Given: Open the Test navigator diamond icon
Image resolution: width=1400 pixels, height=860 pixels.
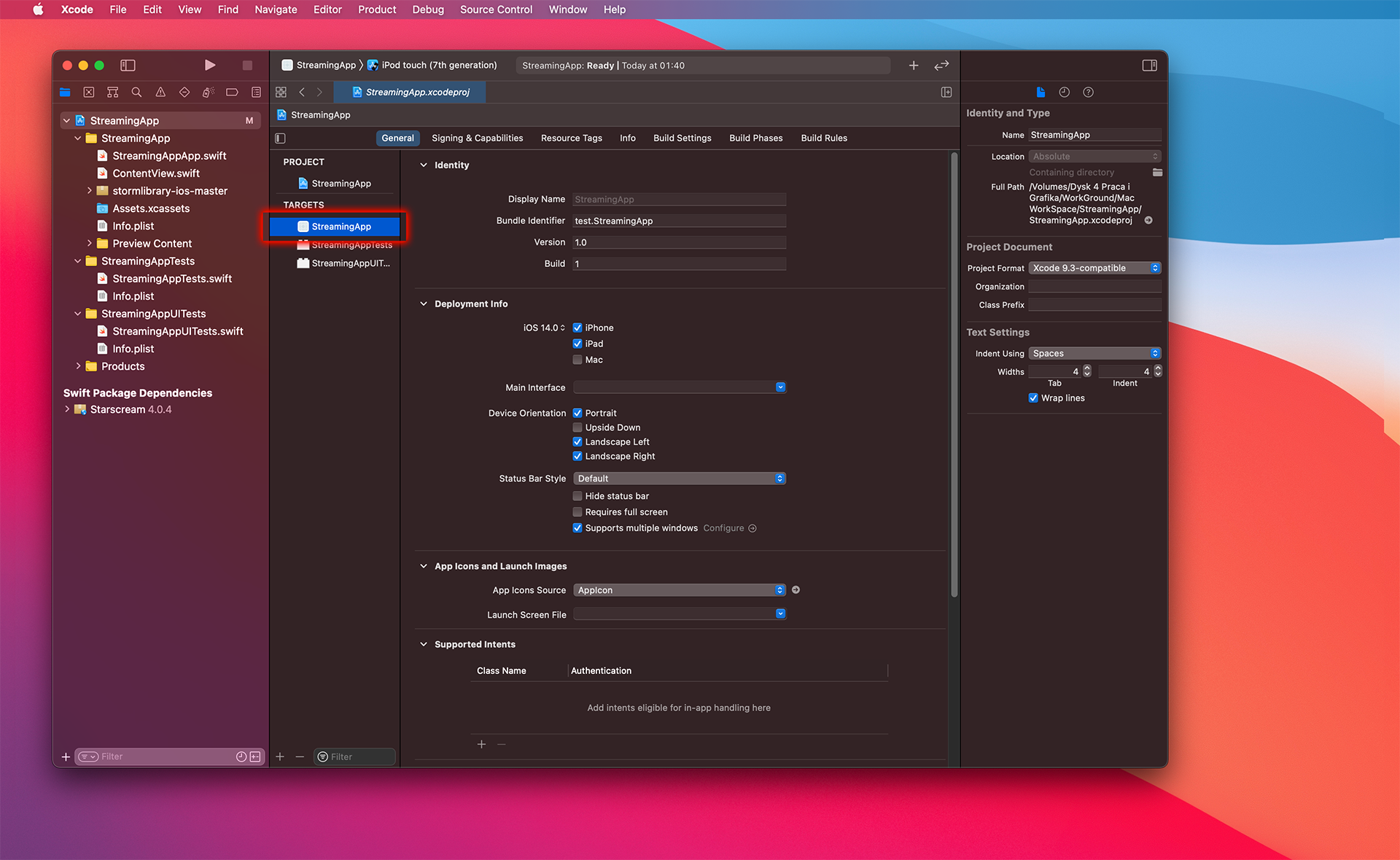Looking at the screenshot, I should tap(184, 92).
